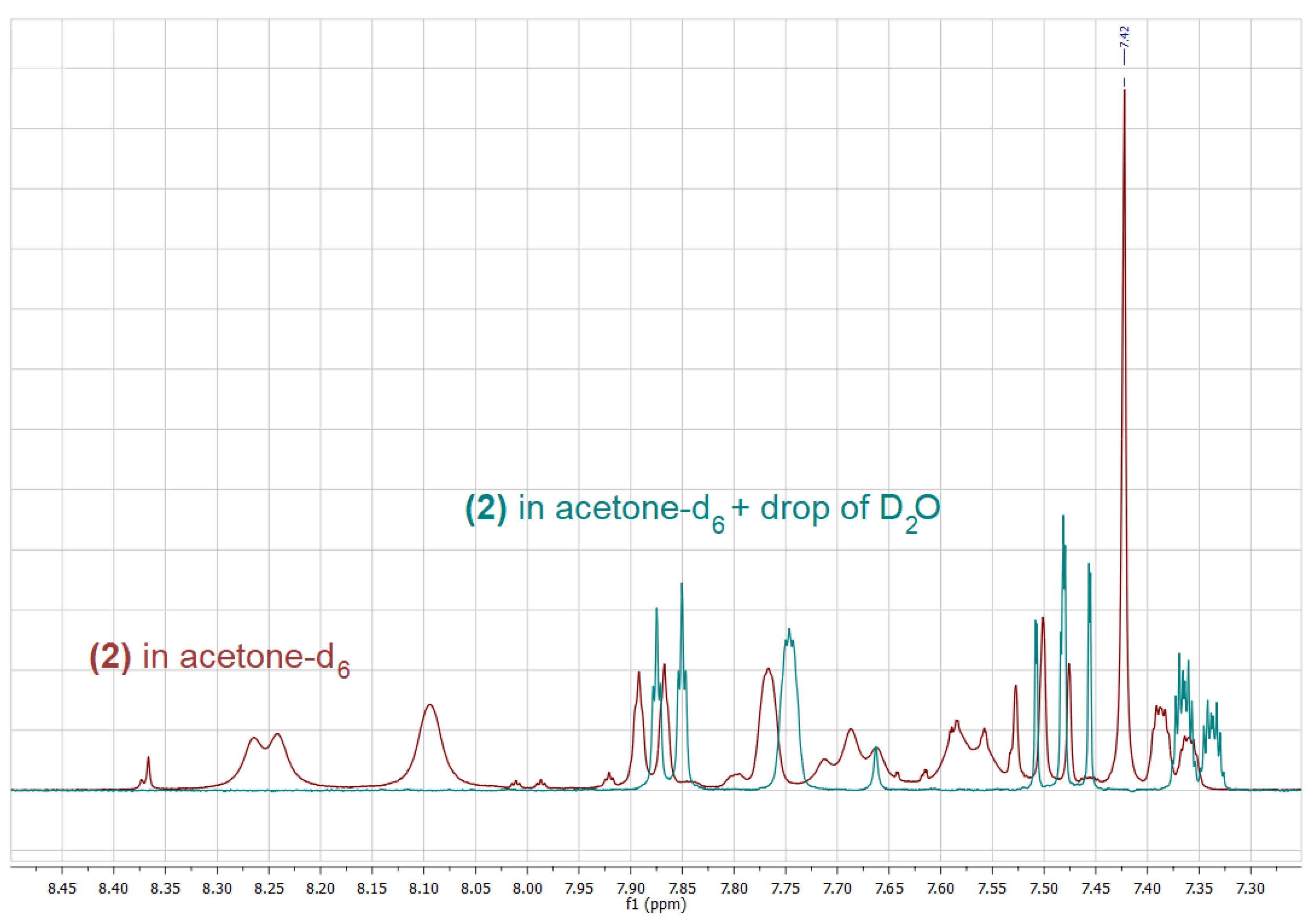Viewport: 1316px width, 920px height.
Task: Click the 'f1 (ppm)' axis title
Action: (x=656, y=905)
